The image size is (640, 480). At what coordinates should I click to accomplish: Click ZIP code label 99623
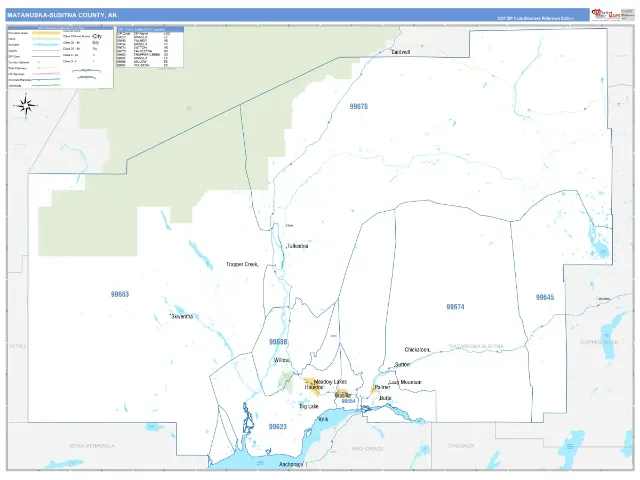click(278, 427)
